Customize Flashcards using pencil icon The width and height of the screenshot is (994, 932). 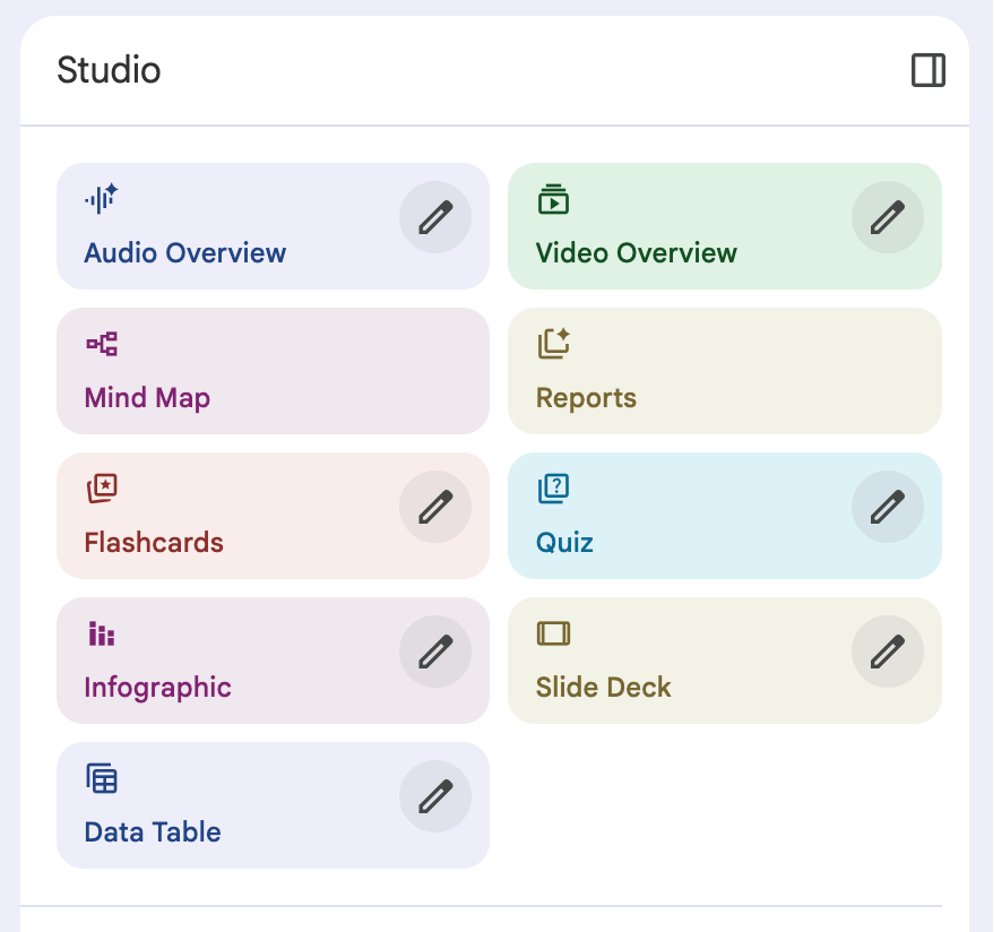(x=435, y=507)
